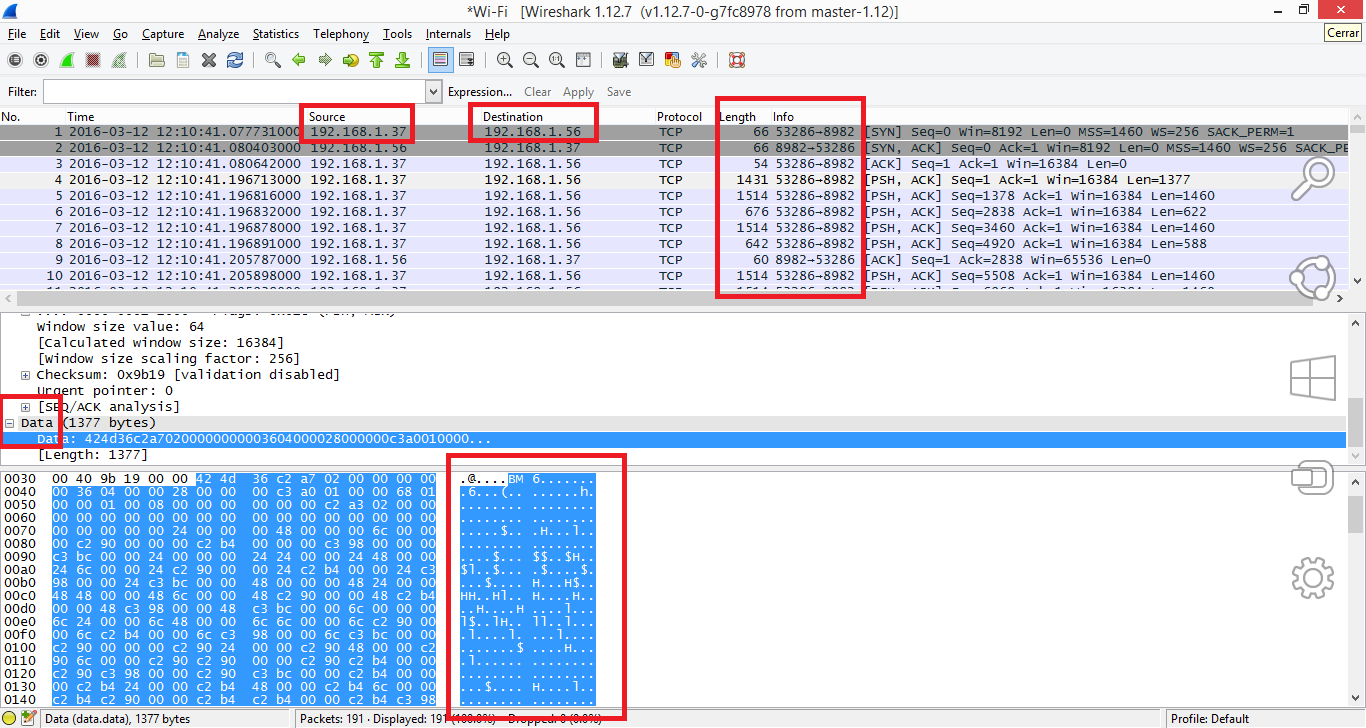The image size is (1366, 728).
Task: Expand the SEQ/ACK analysis section
Action: (24, 406)
